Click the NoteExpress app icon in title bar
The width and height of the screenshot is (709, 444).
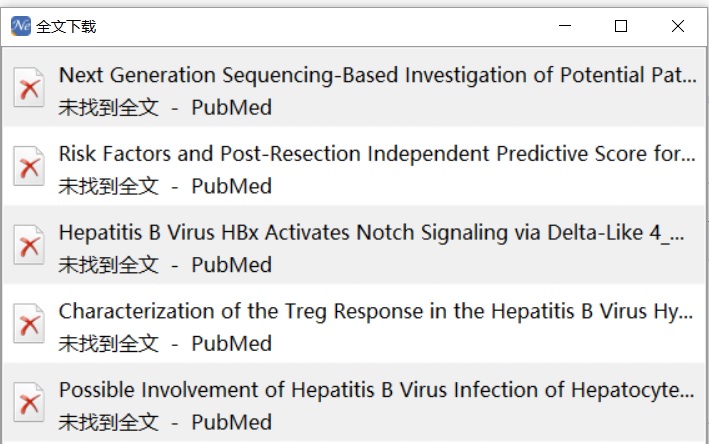click(20, 26)
